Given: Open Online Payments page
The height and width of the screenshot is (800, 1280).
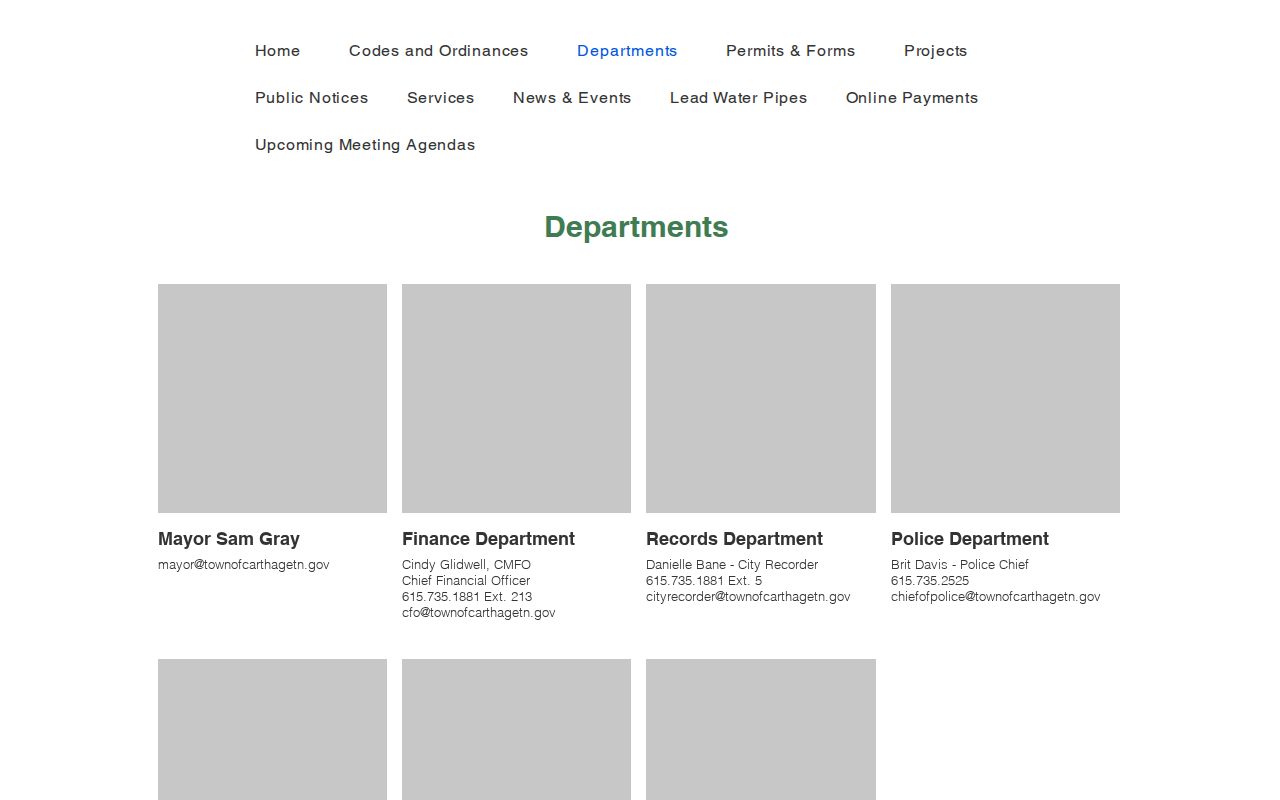Looking at the screenshot, I should [912, 98].
